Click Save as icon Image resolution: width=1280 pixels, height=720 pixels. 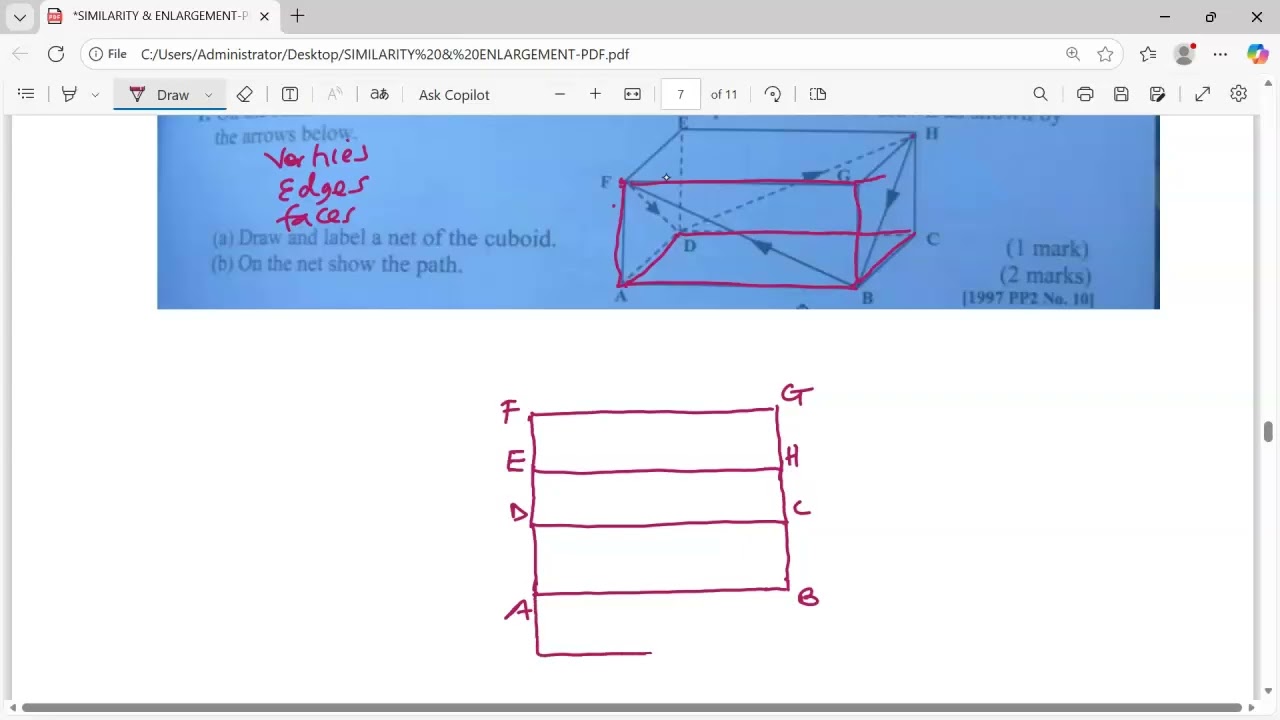[x=1157, y=94]
